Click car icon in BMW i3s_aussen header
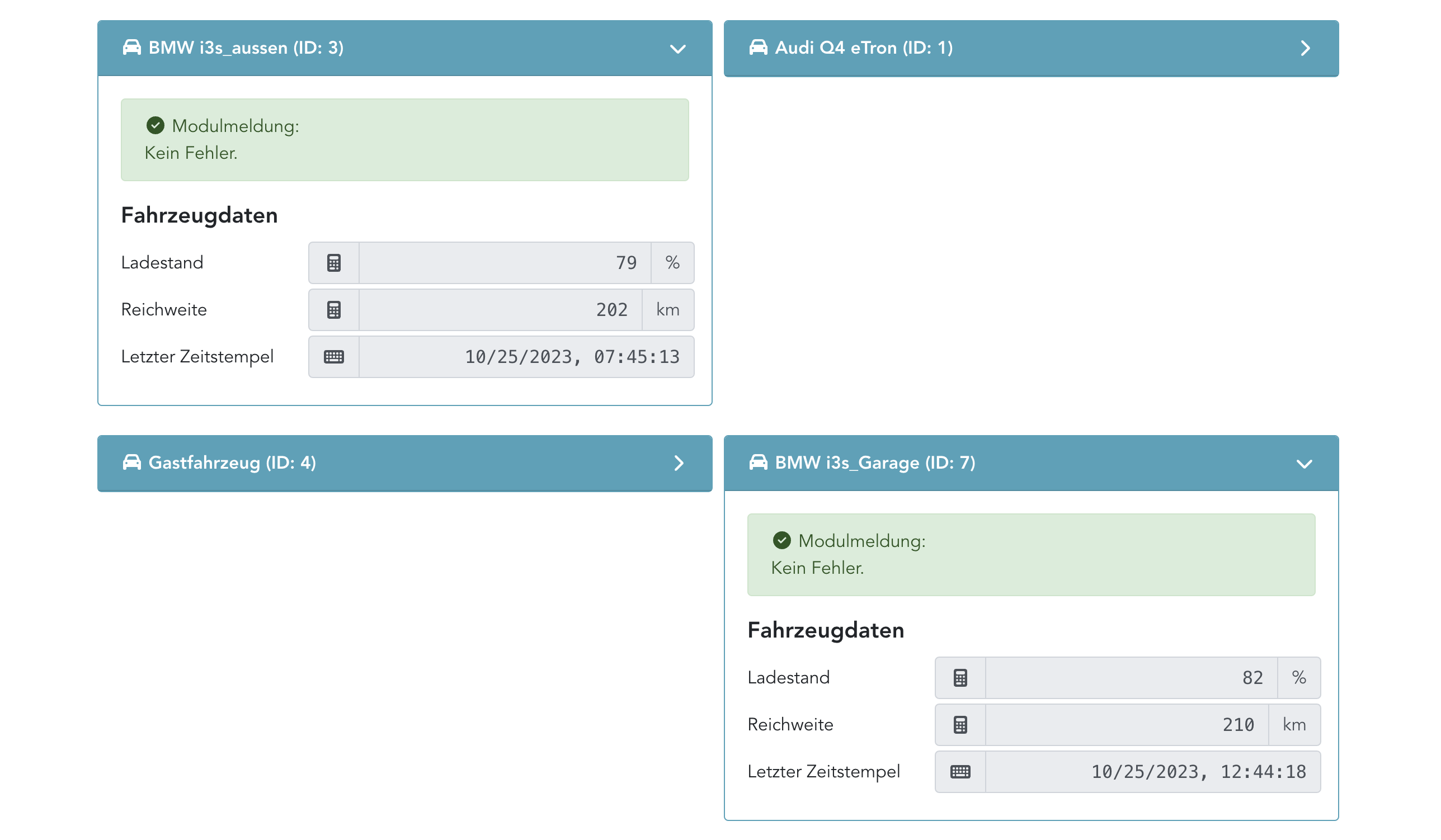This screenshot has width=1441, height=840. (132, 48)
